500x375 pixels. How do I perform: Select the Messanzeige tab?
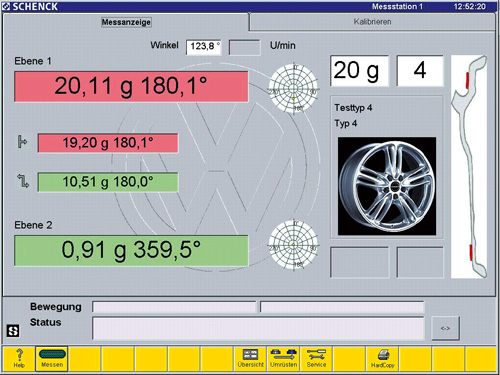tap(126, 22)
